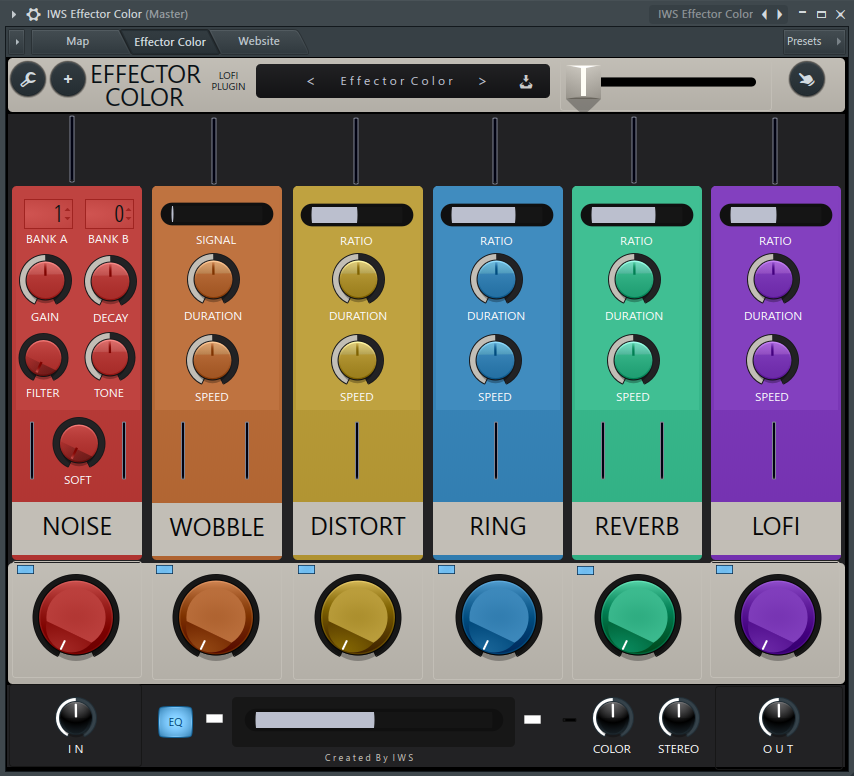This screenshot has width=854, height=776.
Task: Click the STEREO knob
Action: 679,718
